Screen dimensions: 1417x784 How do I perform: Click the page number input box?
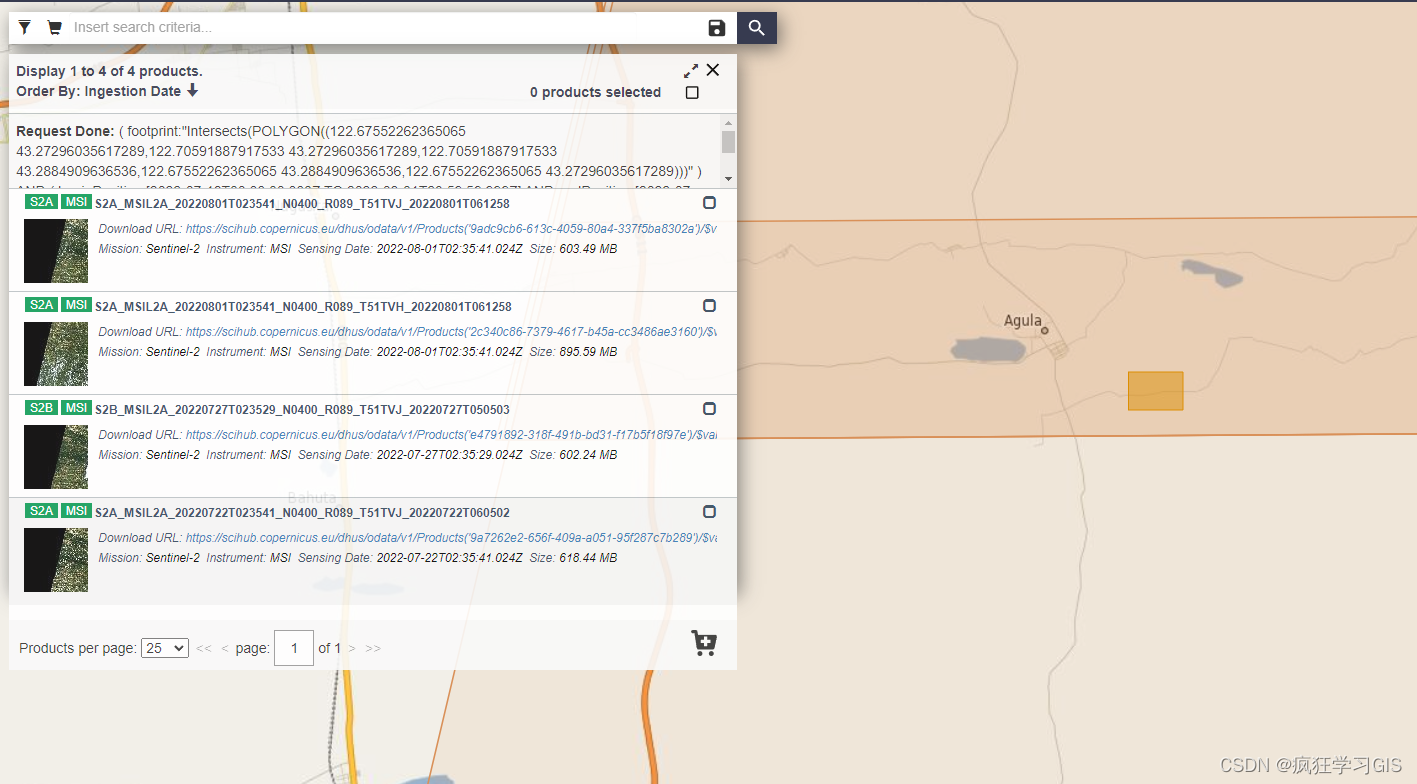point(294,648)
